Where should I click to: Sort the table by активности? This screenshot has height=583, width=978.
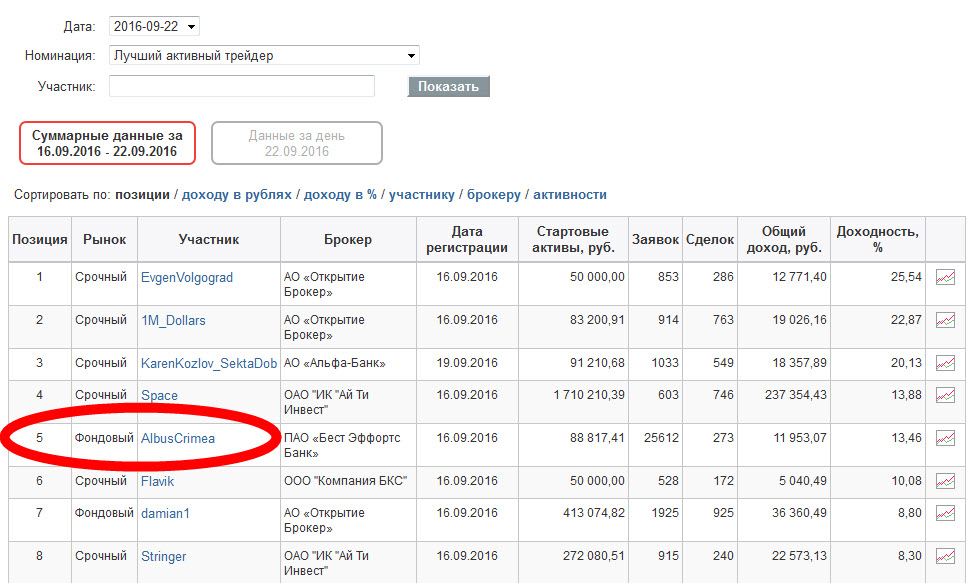pyautogui.click(x=569, y=195)
